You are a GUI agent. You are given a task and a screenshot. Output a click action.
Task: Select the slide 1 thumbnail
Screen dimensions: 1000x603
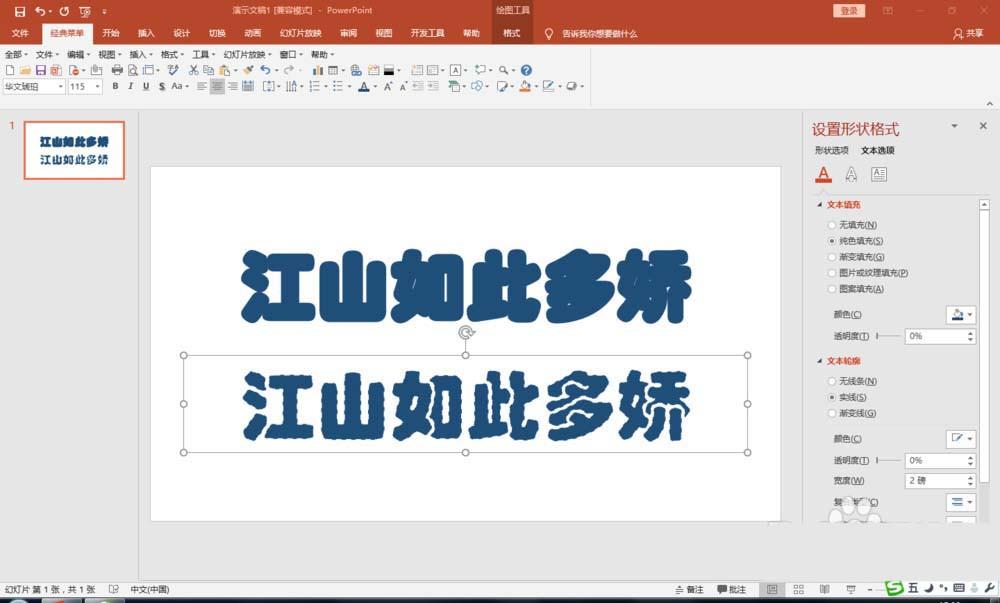[74, 150]
